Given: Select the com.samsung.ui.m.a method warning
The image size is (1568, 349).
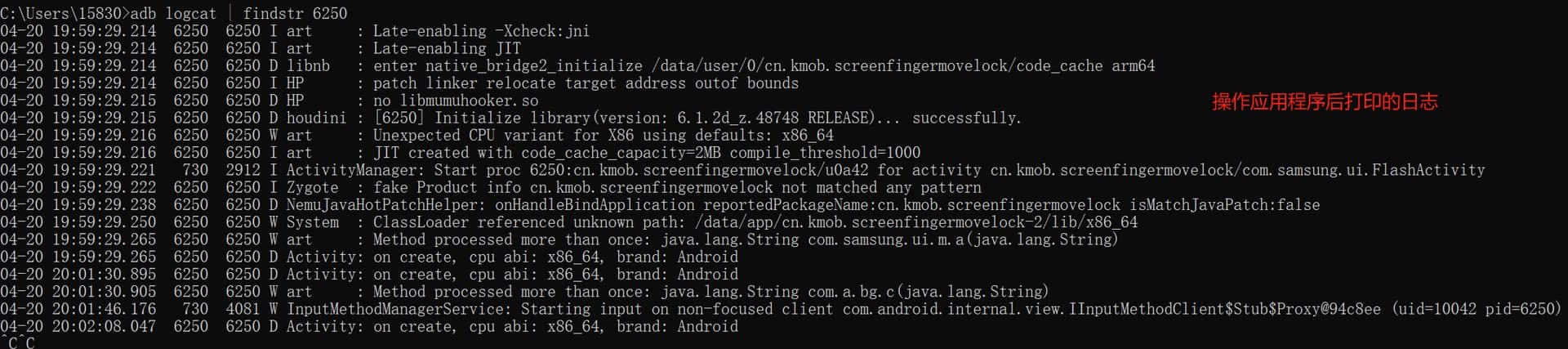Looking at the screenshot, I should pos(559,239).
